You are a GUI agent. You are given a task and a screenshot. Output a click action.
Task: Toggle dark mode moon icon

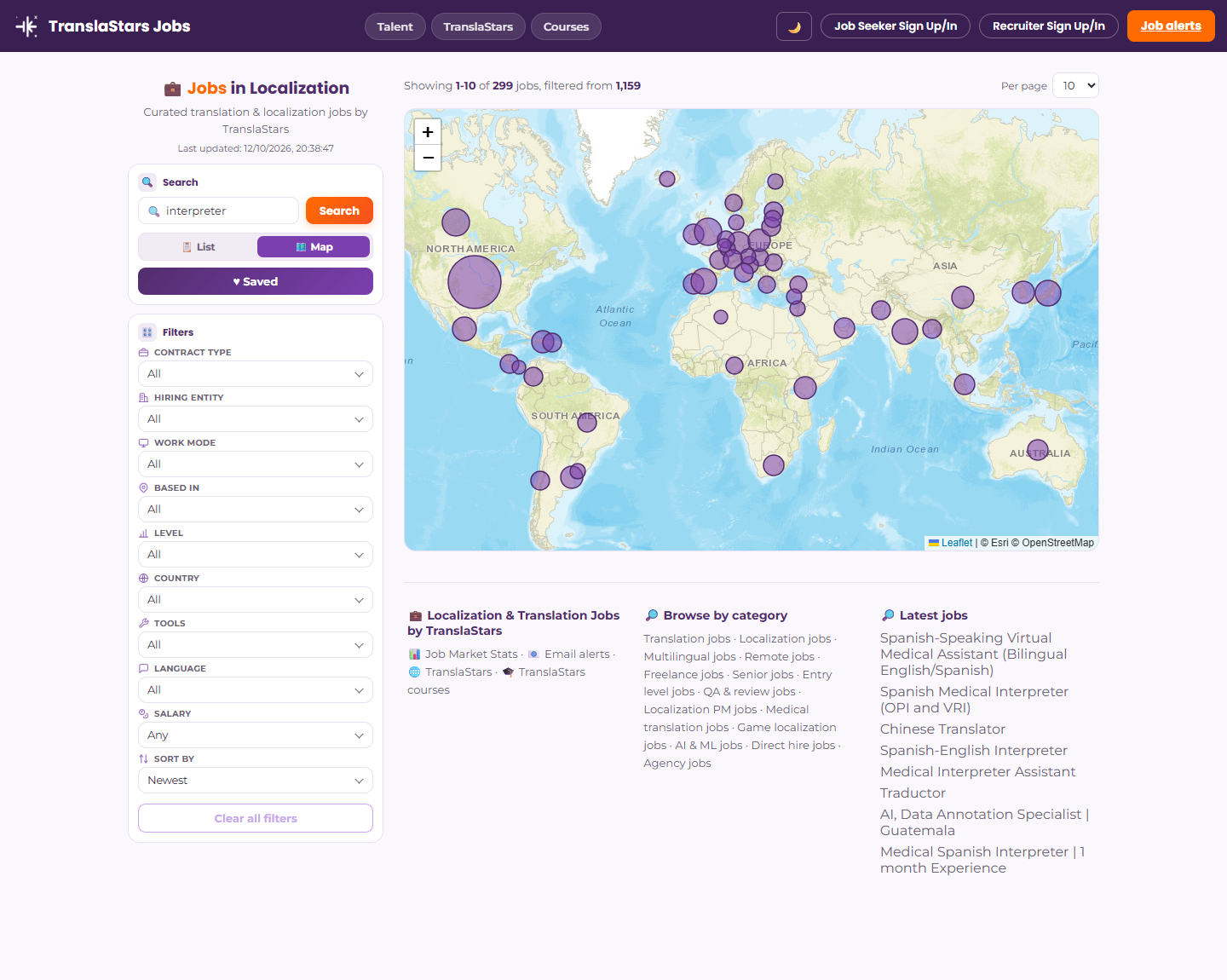click(x=794, y=26)
